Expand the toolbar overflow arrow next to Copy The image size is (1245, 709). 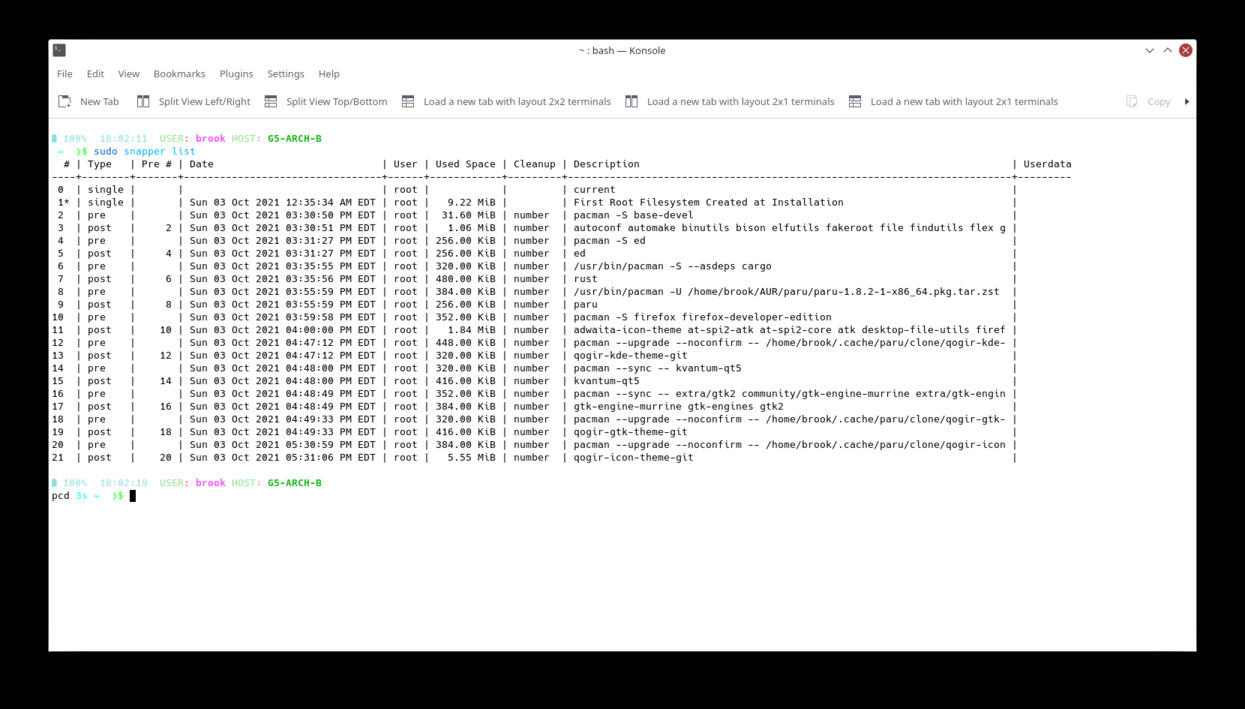pyautogui.click(x=1185, y=100)
